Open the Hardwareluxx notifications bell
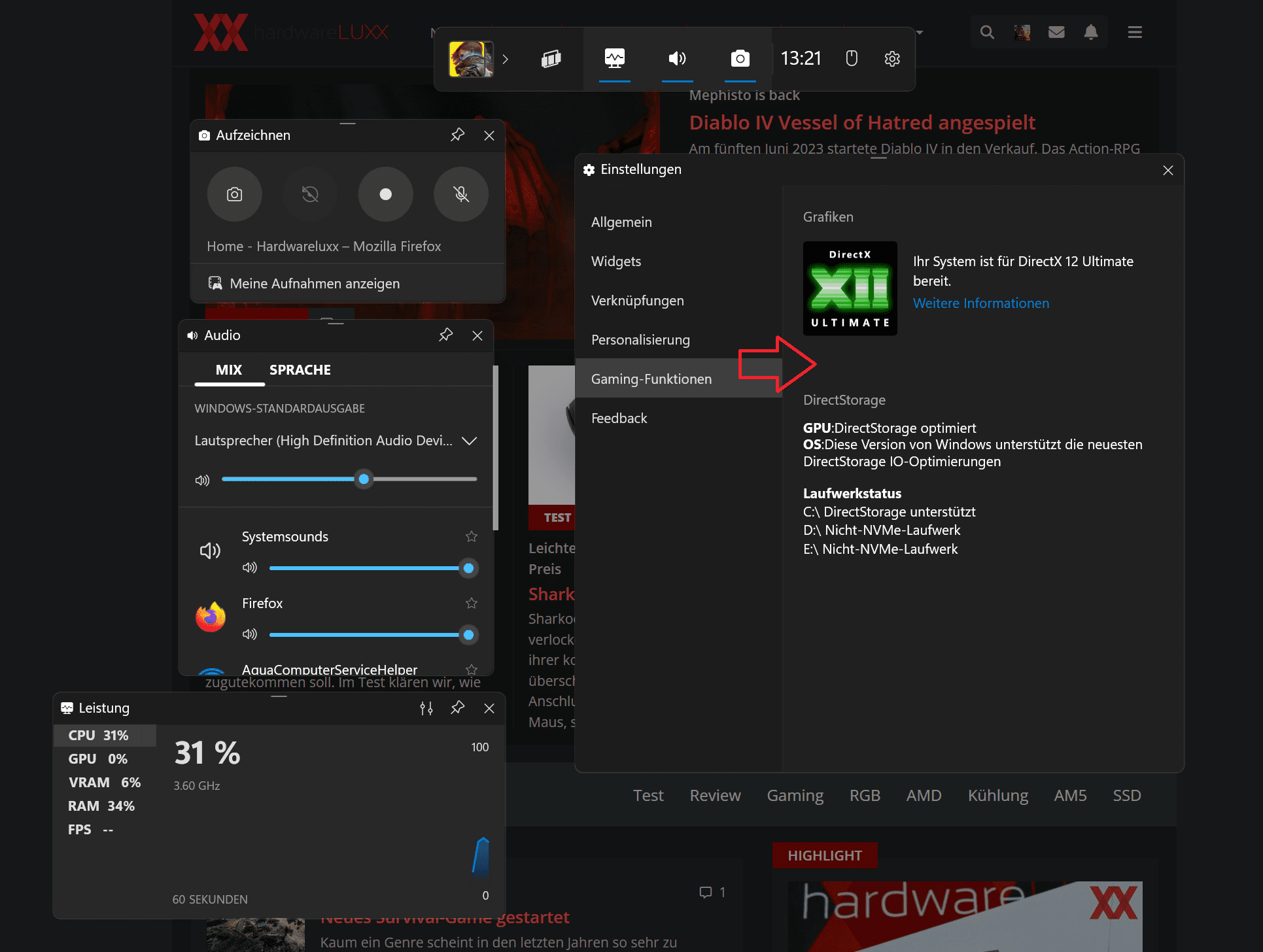The width and height of the screenshot is (1263, 952). tap(1091, 32)
